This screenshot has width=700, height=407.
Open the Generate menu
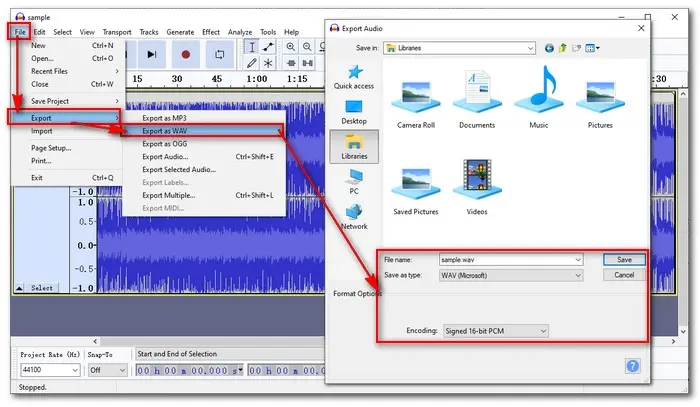click(180, 32)
